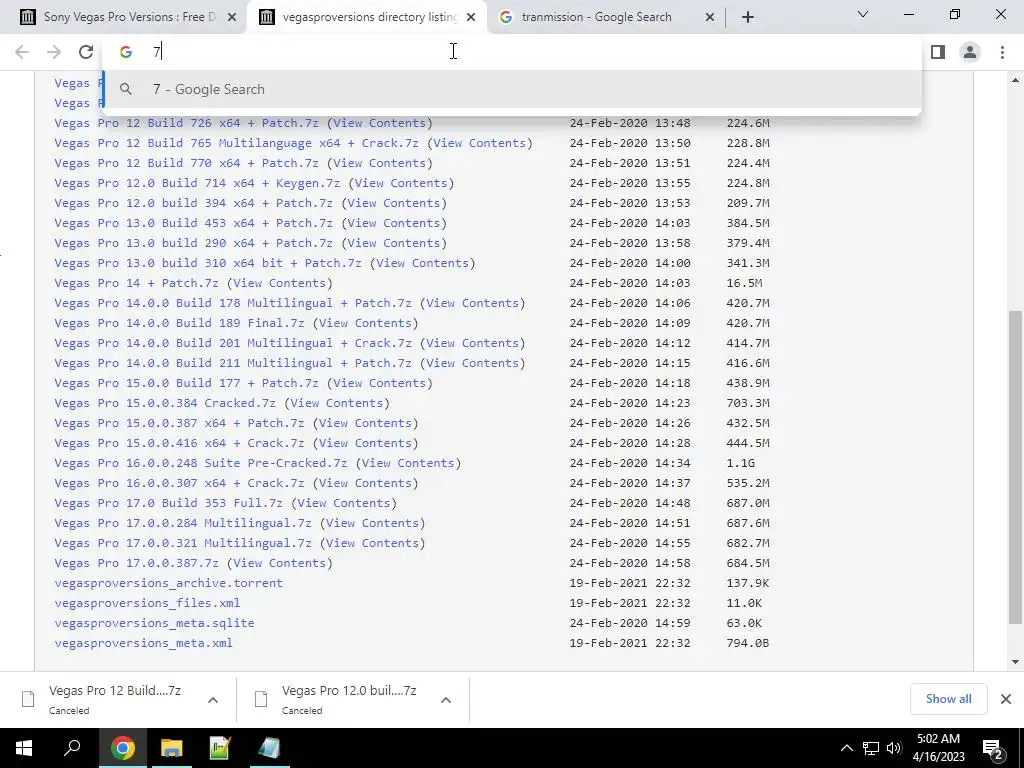Switch to vegasproversions directory listing tab
The height and width of the screenshot is (768, 1024).
coord(366,18)
